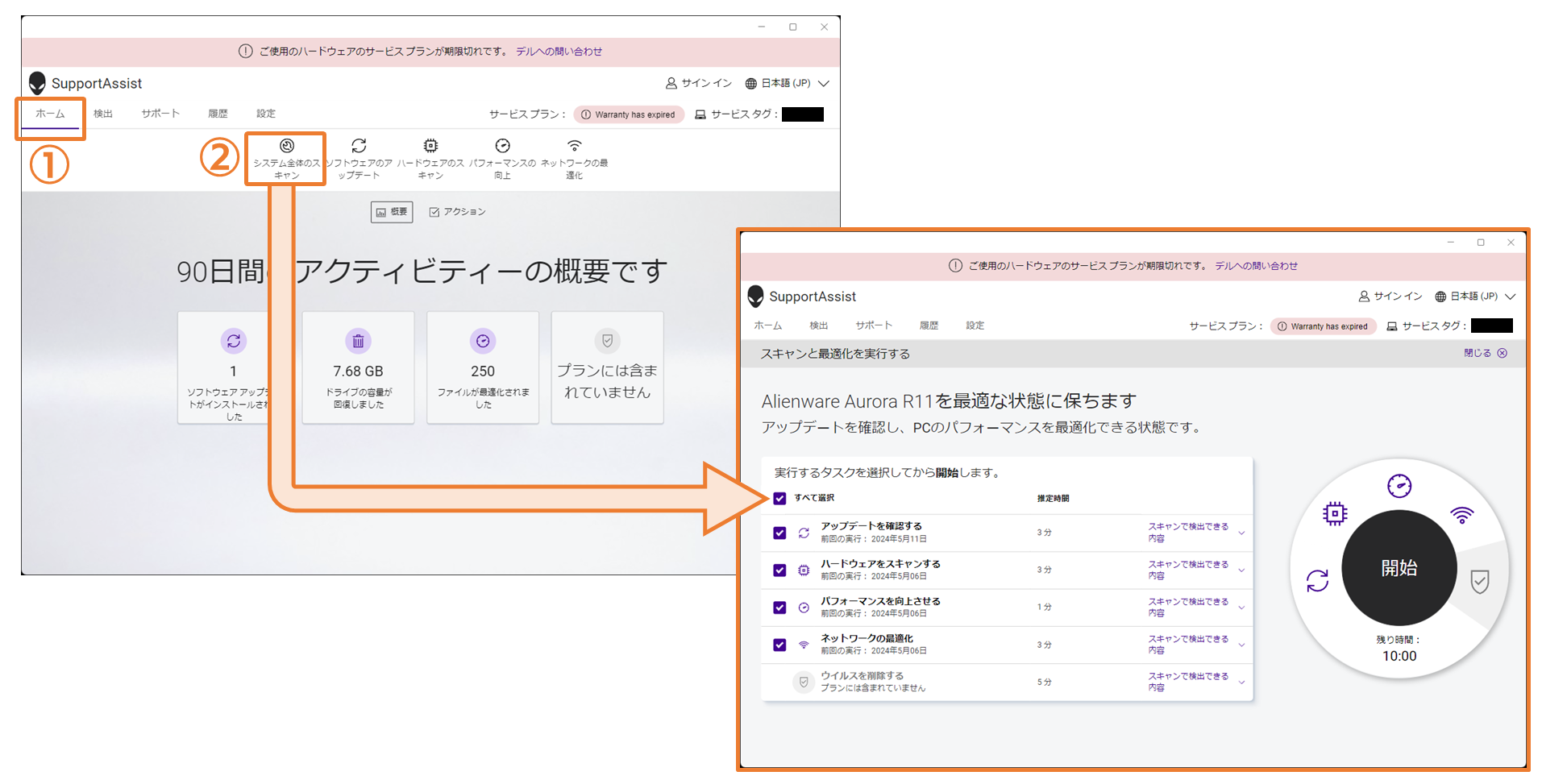Uncheck the Network optimization (ネットワークの最適化) task checkbox

779,645
